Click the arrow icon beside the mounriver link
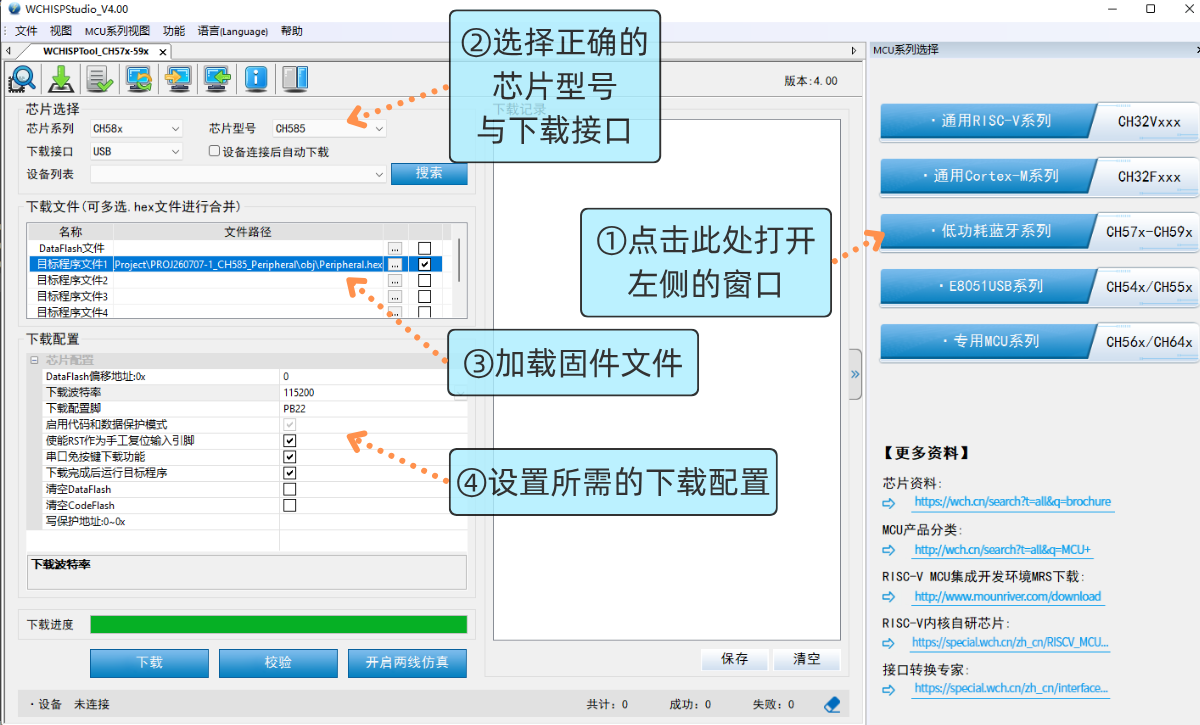 click(x=889, y=597)
